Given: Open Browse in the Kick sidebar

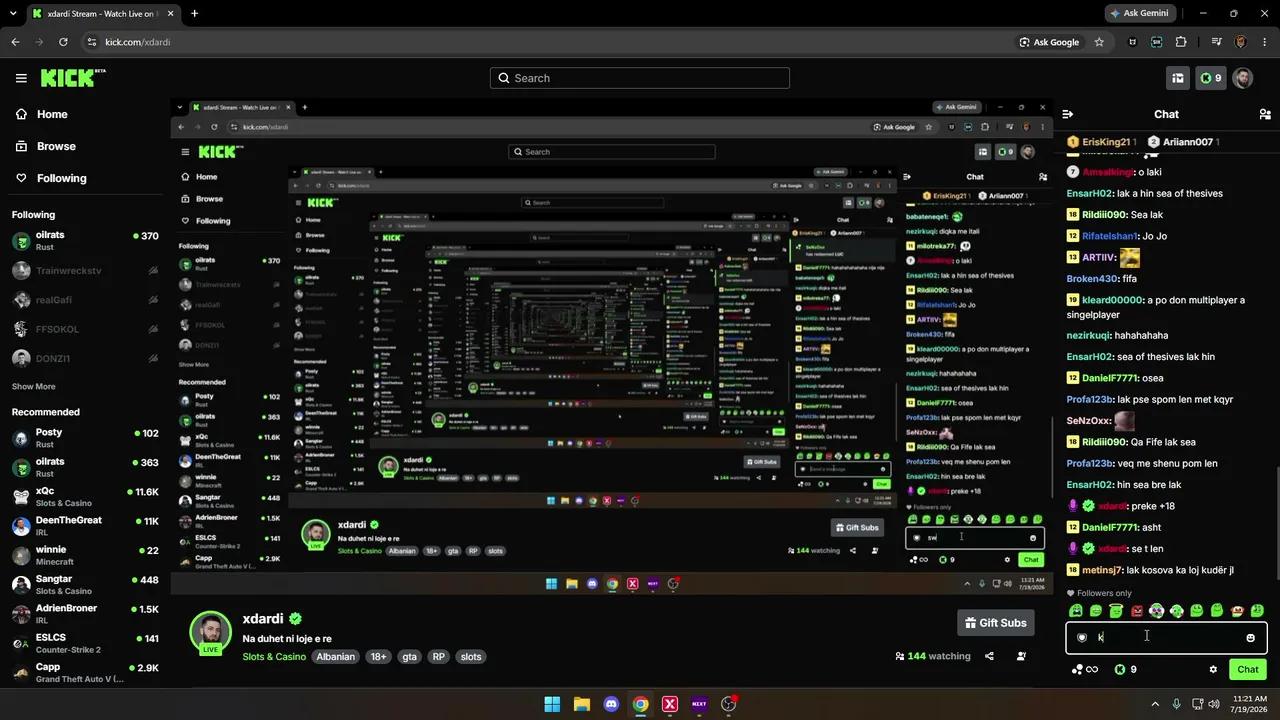Looking at the screenshot, I should point(45,146).
